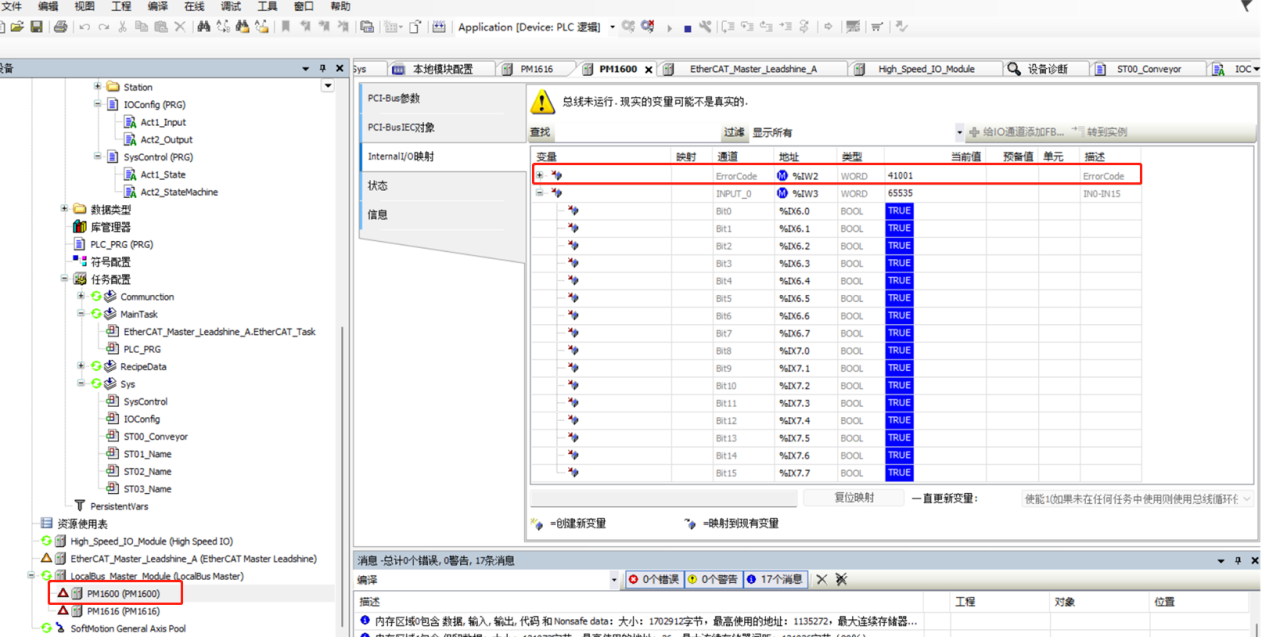Image resolution: width=1269 pixels, height=637 pixels.
Task: Toggle the 0个警告 warnings filter
Action: coord(713,579)
